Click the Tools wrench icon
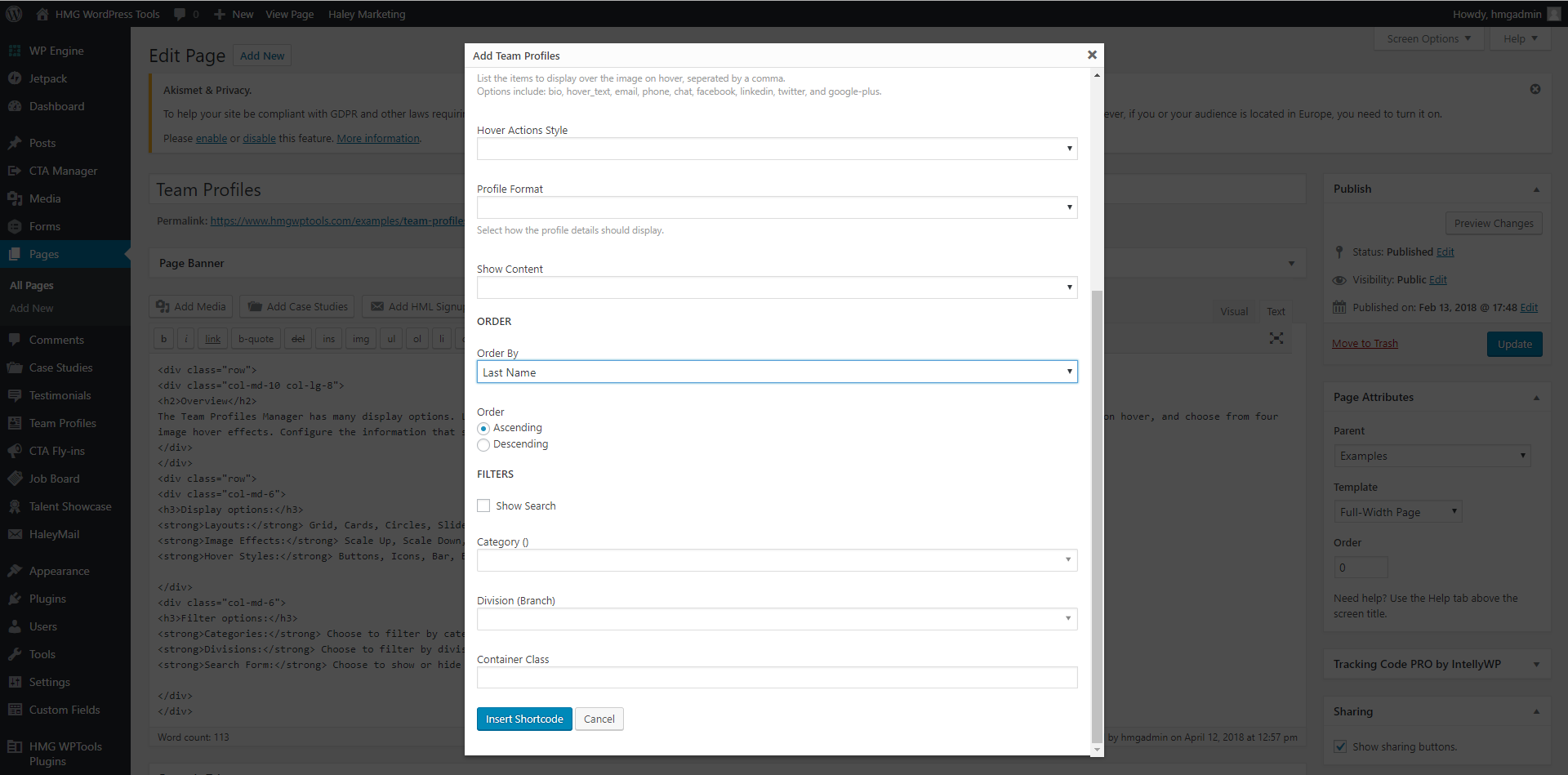 [15, 654]
